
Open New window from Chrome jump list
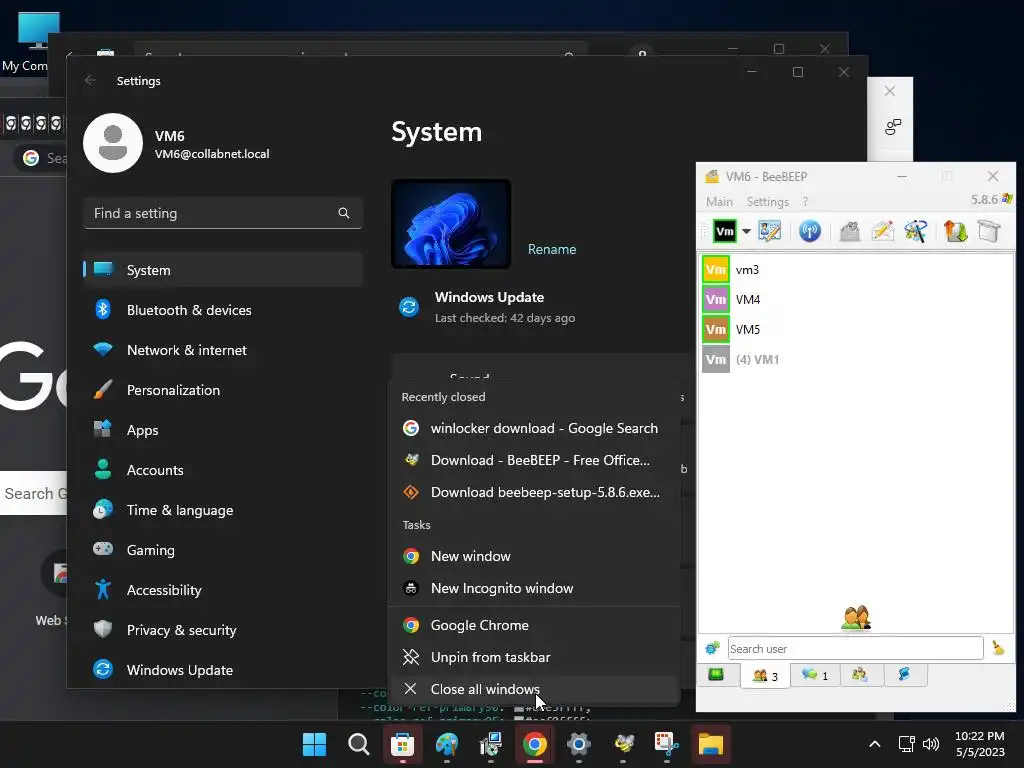click(x=534, y=556)
